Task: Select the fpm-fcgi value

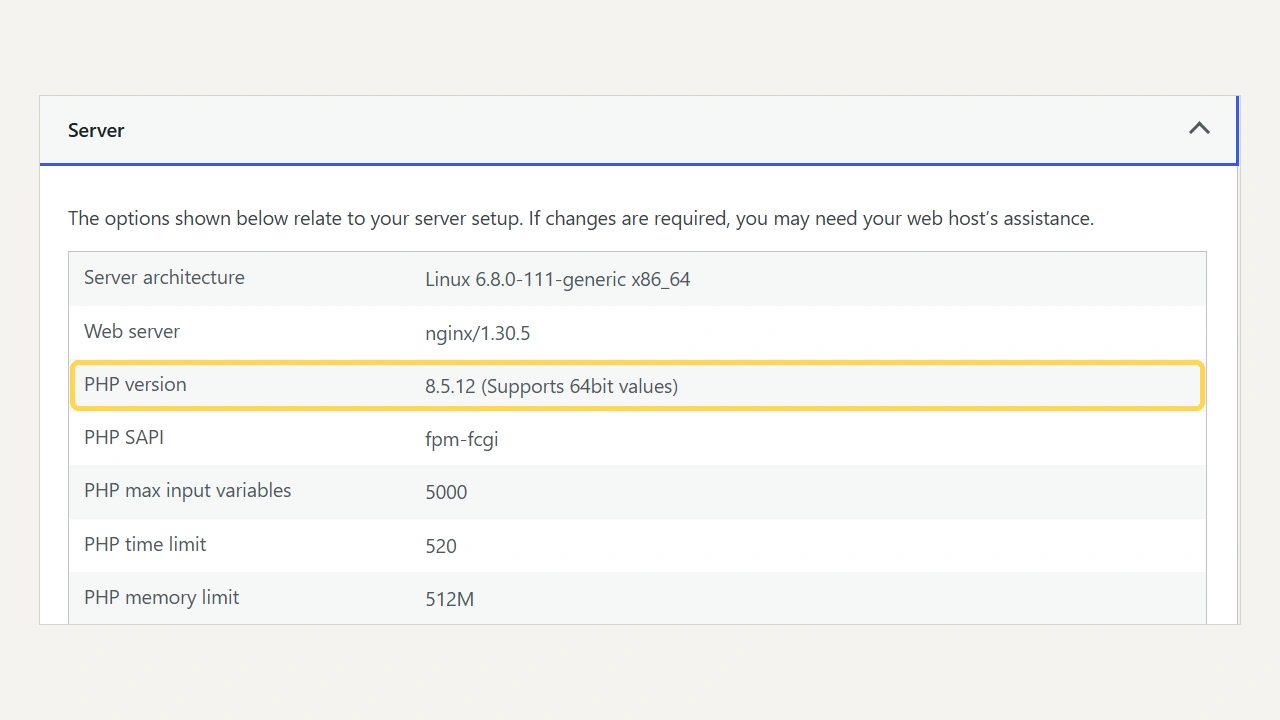Action: tap(461, 440)
